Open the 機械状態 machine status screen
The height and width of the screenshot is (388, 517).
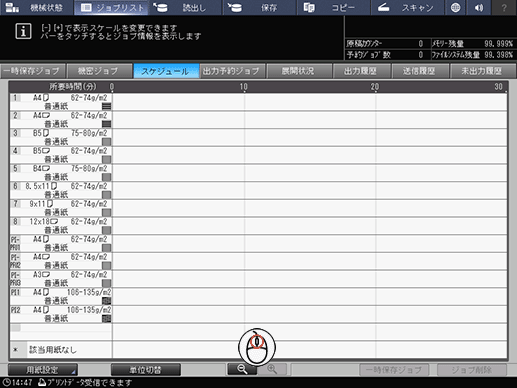(37, 8)
